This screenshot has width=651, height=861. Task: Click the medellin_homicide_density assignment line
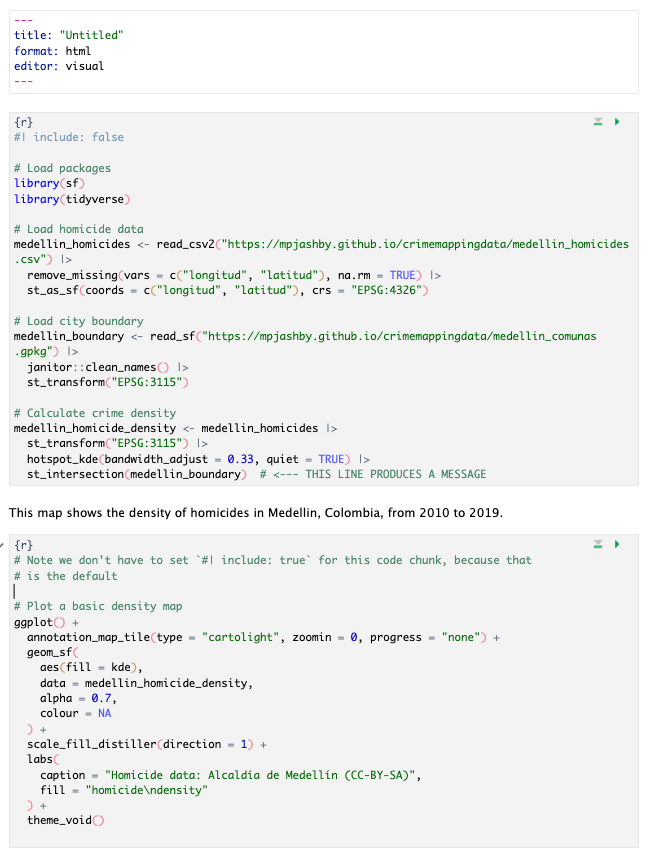[176, 428]
